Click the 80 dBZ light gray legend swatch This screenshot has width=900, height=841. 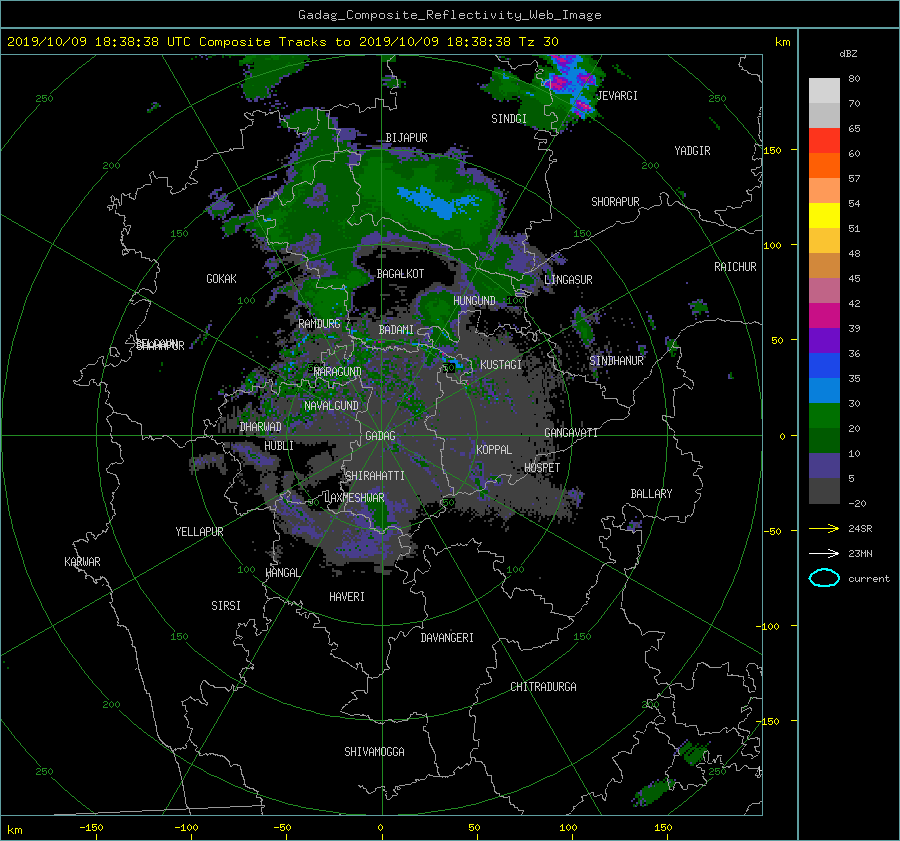click(824, 90)
